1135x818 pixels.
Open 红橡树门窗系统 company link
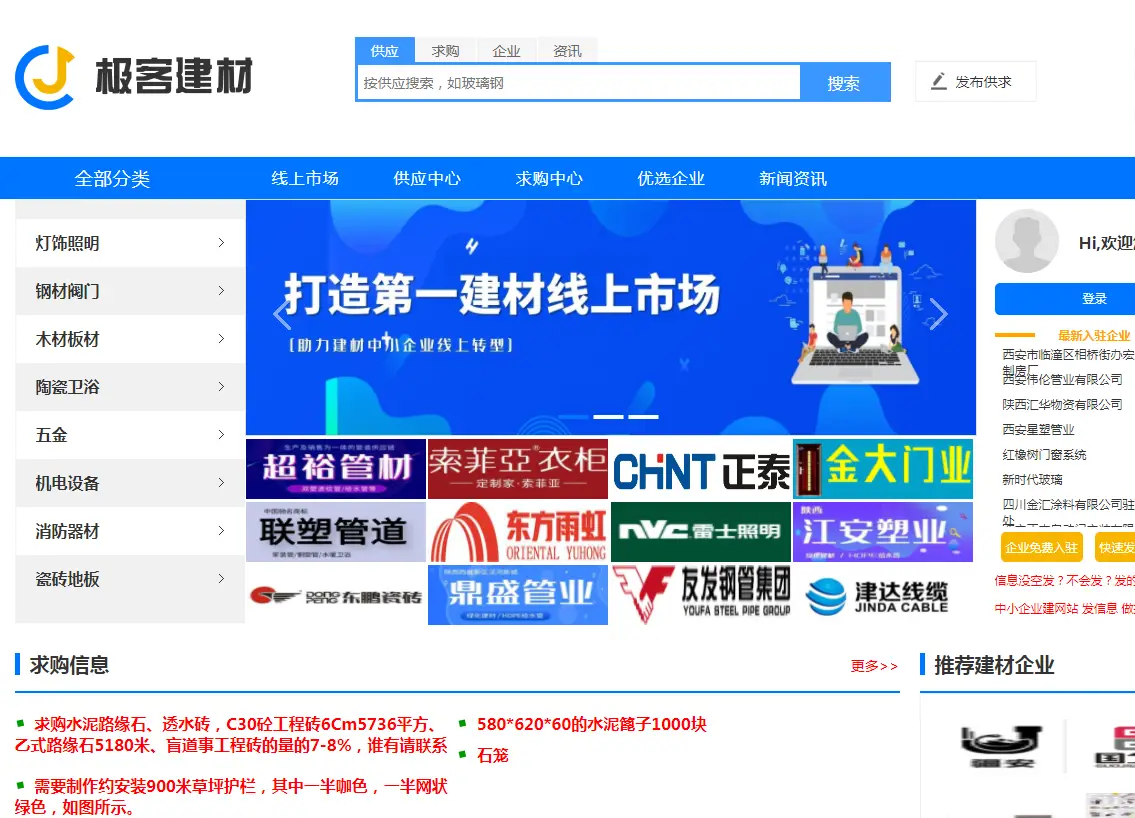[1044, 455]
